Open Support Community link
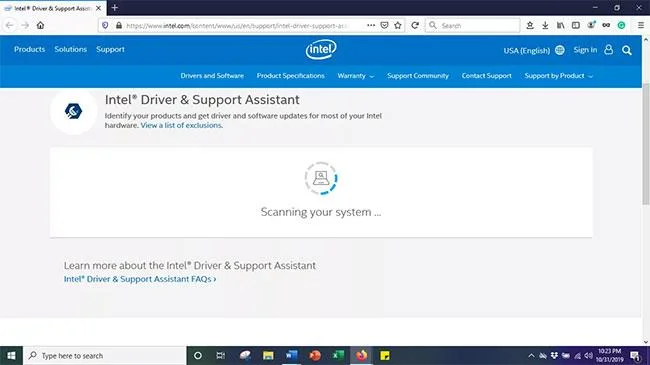 tap(418, 76)
